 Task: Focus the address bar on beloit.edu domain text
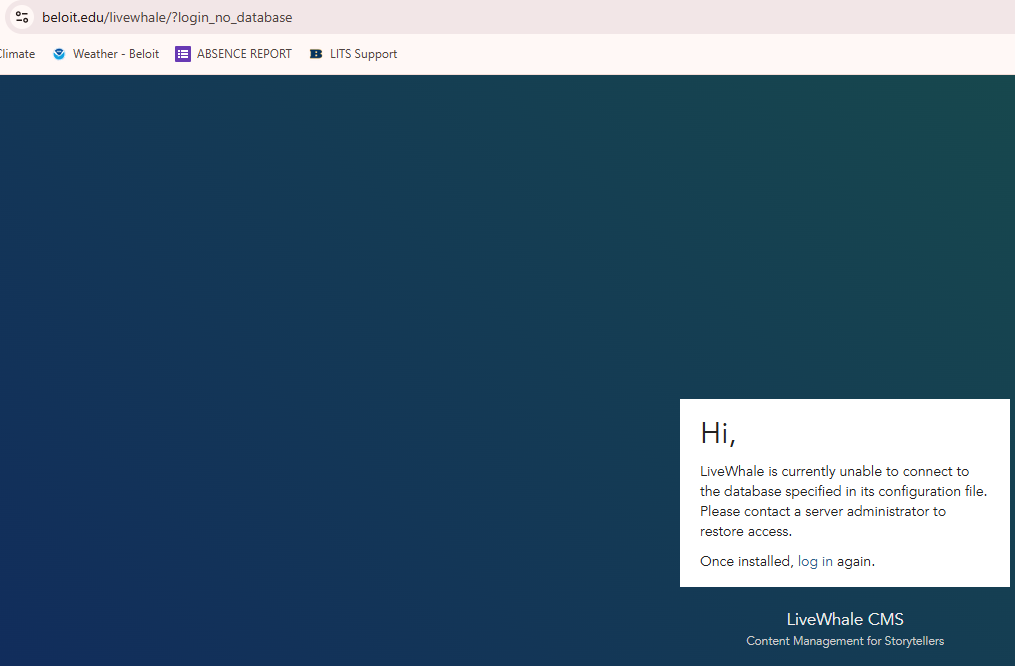[x=72, y=17]
